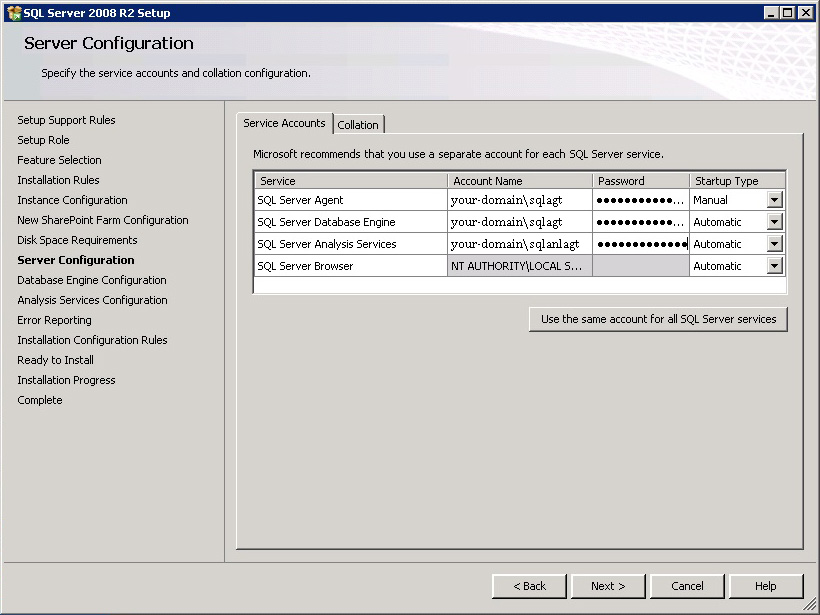
Task: Click the Account Name column header
Action: click(520, 181)
